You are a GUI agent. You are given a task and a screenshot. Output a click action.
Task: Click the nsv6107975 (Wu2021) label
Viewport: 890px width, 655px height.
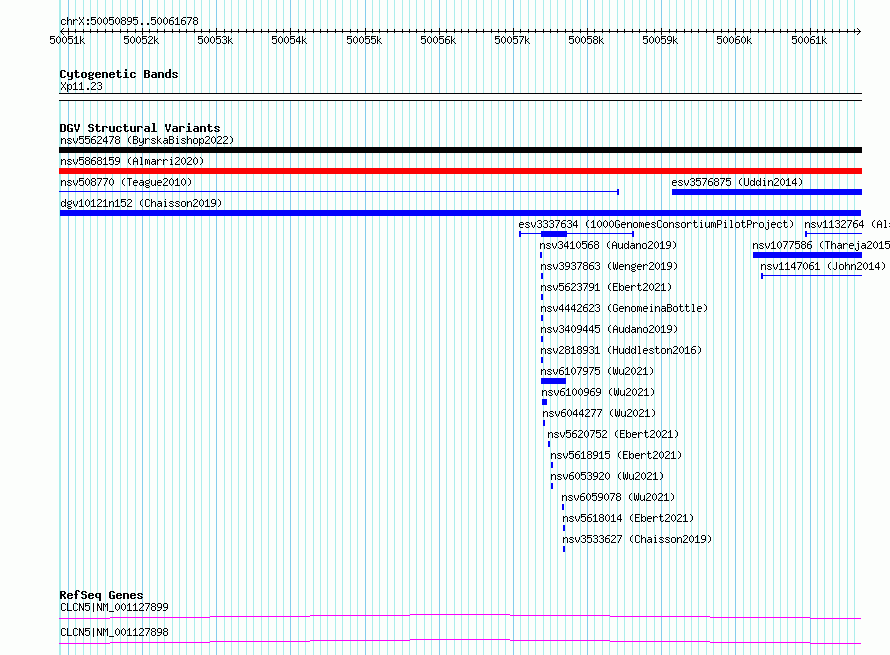(x=597, y=371)
